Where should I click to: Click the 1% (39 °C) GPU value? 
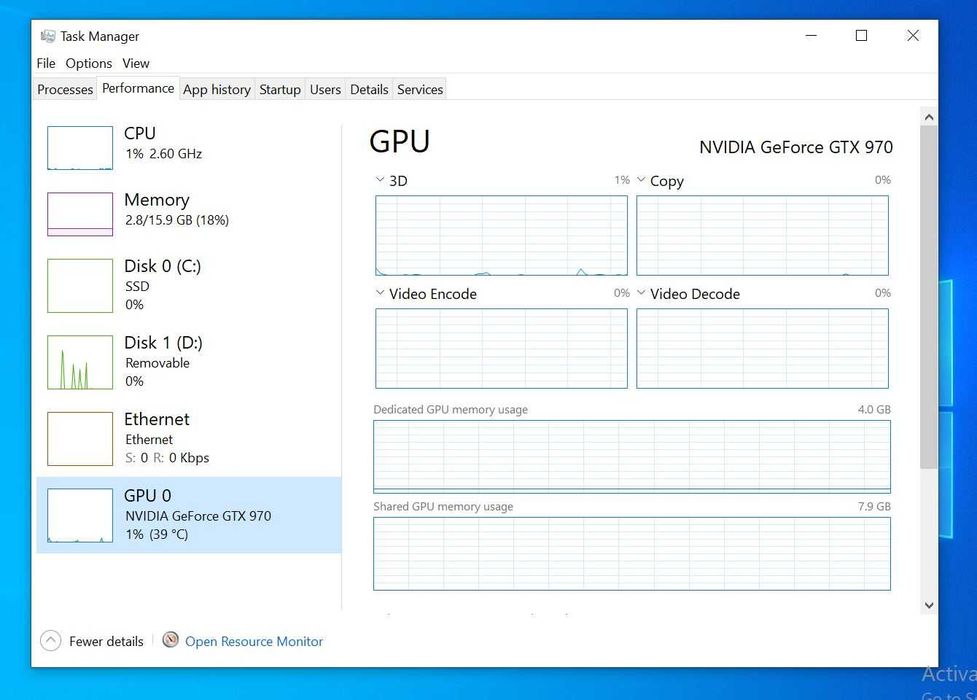[156, 534]
